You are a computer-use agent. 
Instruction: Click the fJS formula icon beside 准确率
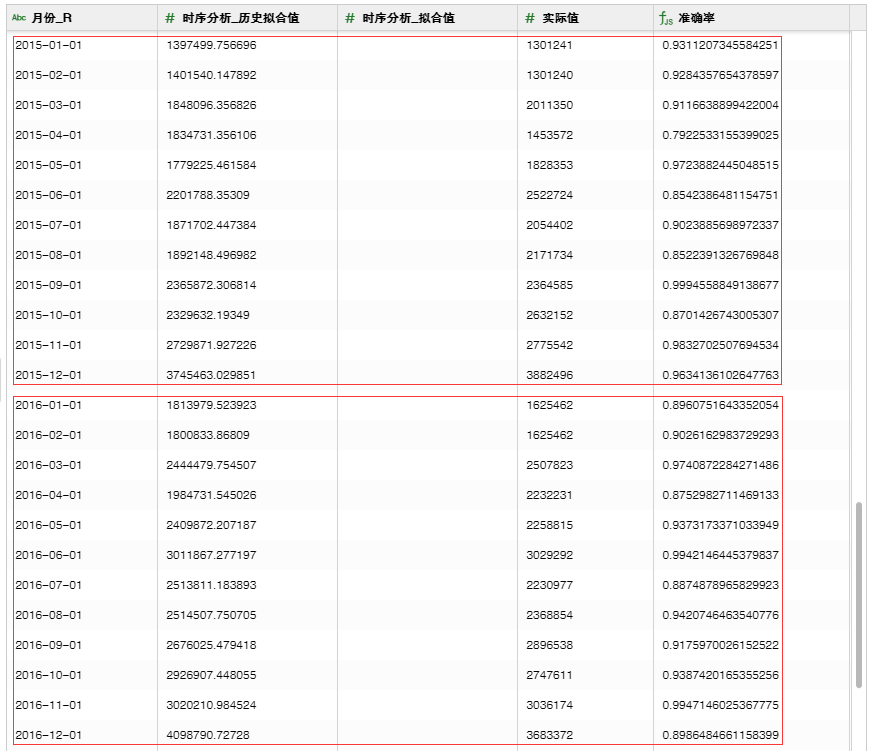pyautogui.click(x=666, y=18)
